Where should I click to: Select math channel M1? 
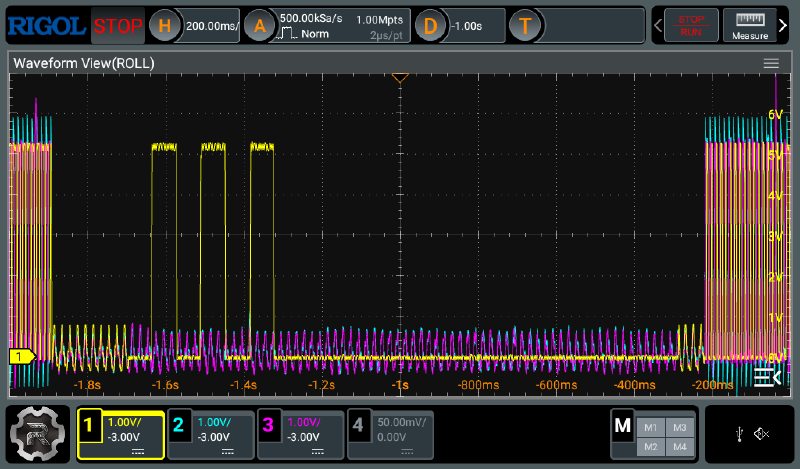(651, 426)
